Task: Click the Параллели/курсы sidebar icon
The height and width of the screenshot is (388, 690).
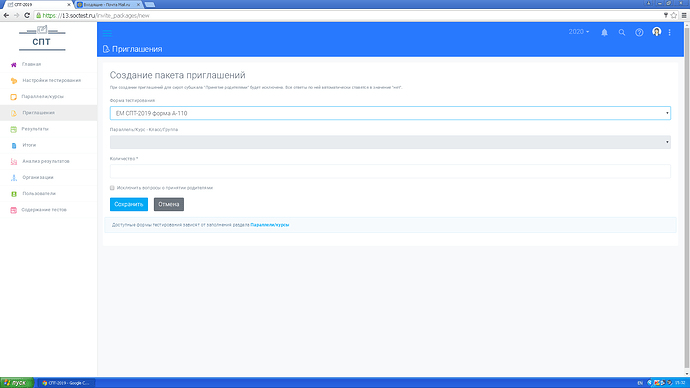Action: [x=14, y=97]
